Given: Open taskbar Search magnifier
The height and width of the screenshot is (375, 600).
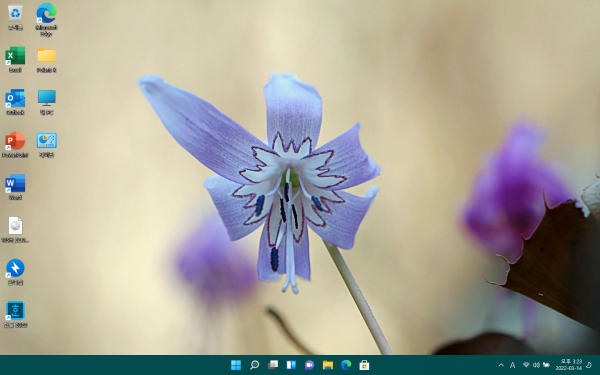Looking at the screenshot, I should pos(254,365).
